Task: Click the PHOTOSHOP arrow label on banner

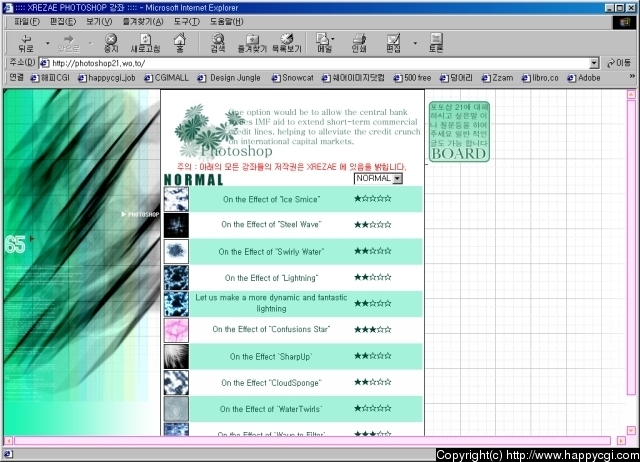Action: click(x=140, y=214)
